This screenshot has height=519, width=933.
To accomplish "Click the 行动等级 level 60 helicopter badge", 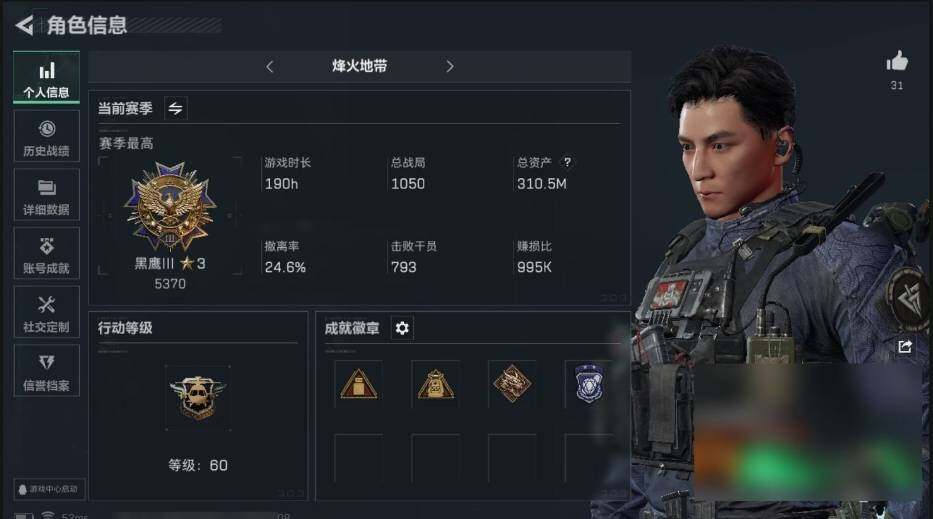I will [x=197, y=396].
